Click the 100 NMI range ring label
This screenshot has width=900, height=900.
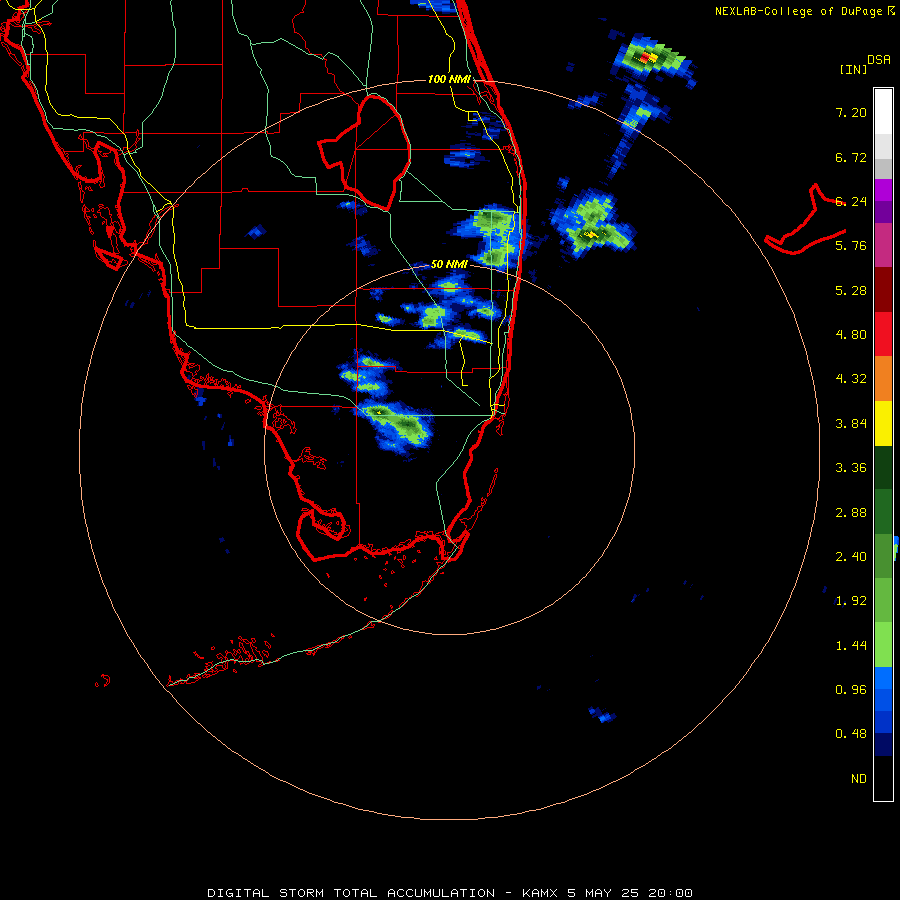coord(449,79)
